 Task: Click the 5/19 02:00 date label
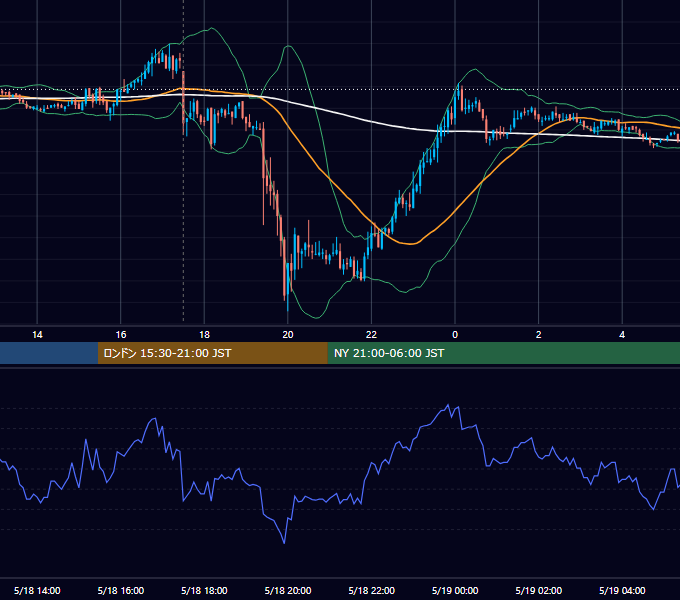539,590
